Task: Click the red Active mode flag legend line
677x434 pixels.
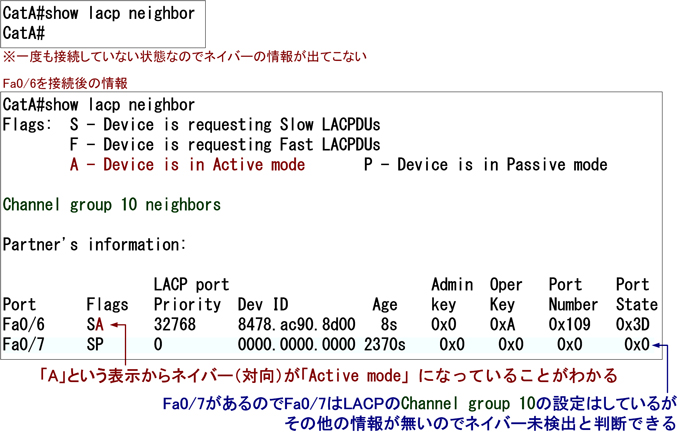Action: coord(187,165)
